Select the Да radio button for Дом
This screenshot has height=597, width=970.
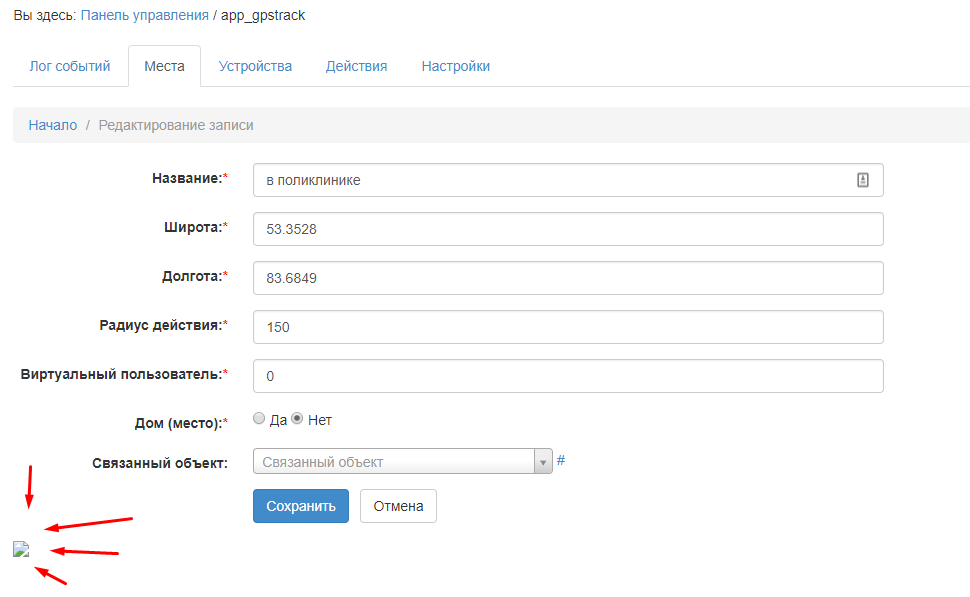click(x=259, y=419)
